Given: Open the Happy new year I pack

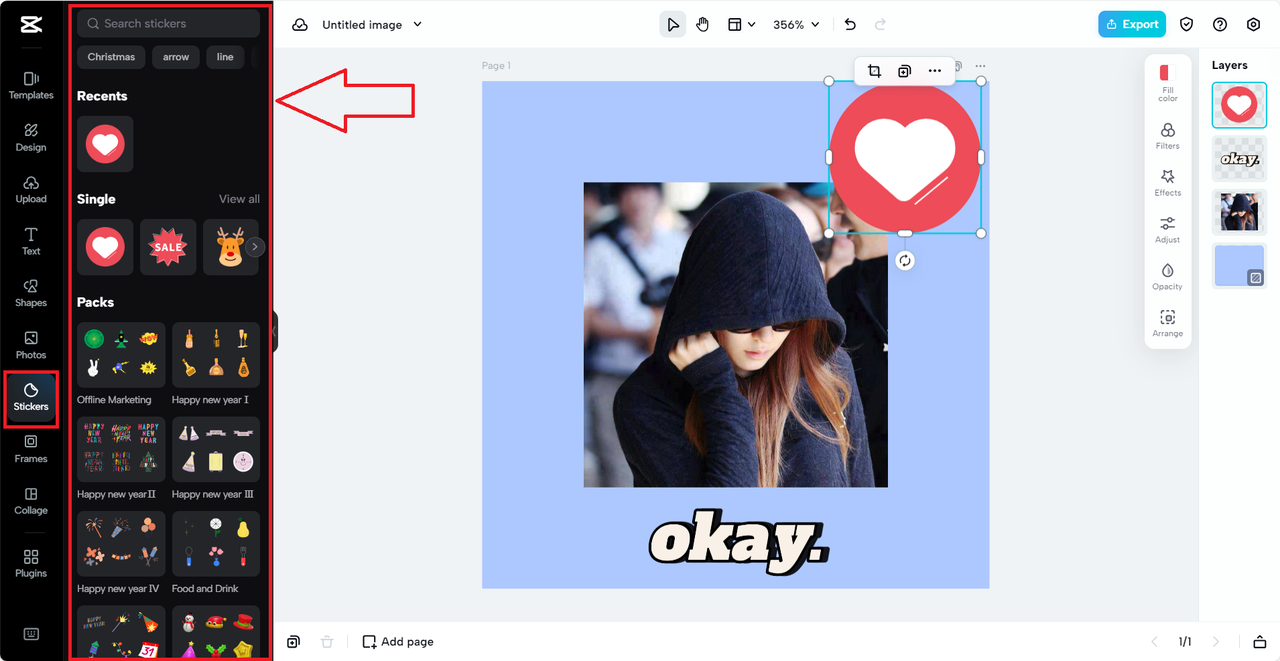Looking at the screenshot, I should pyautogui.click(x=216, y=355).
